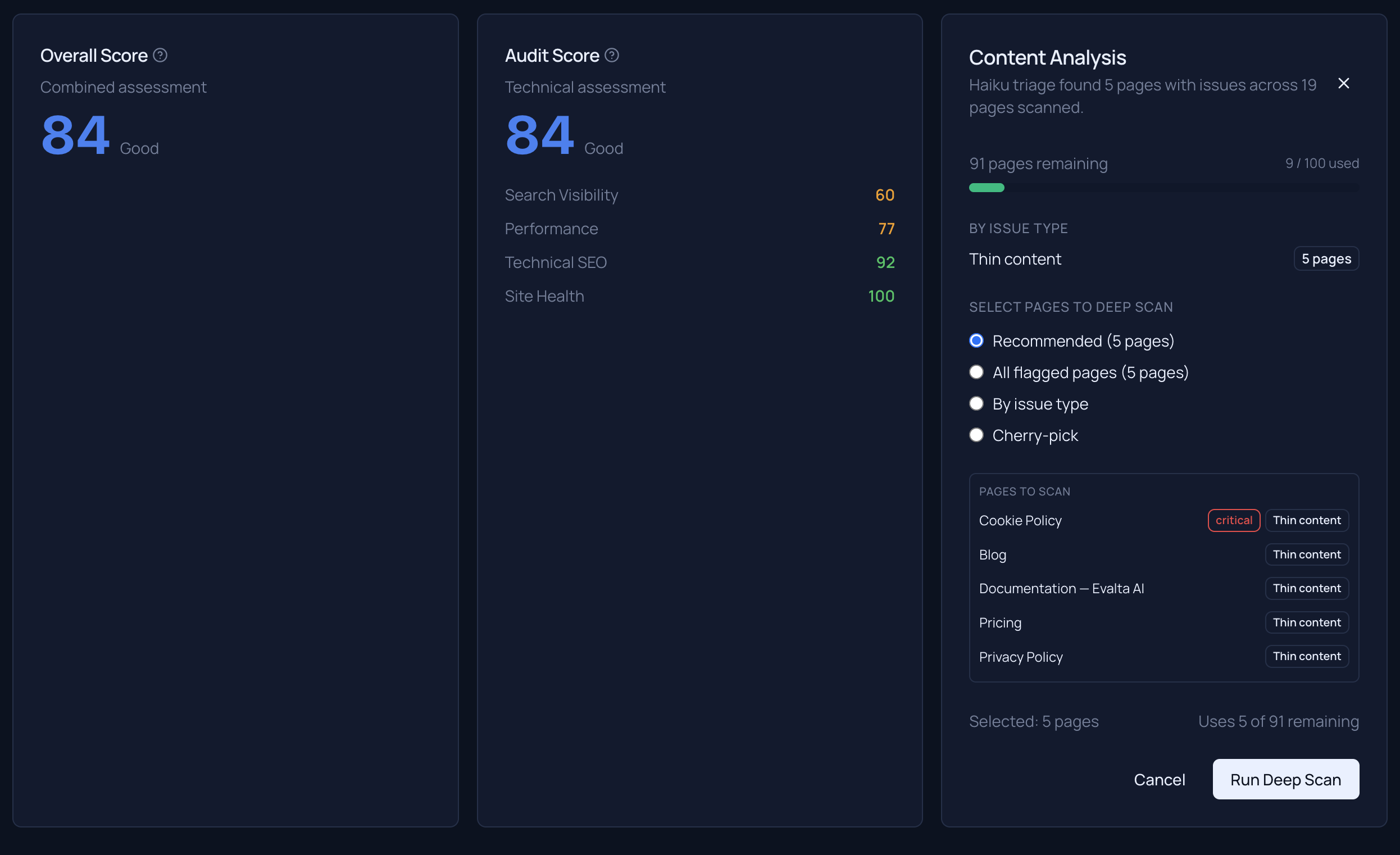Click the Privacy Policy page entry
This screenshot has width=1400, height=855.
(1020, 656)
